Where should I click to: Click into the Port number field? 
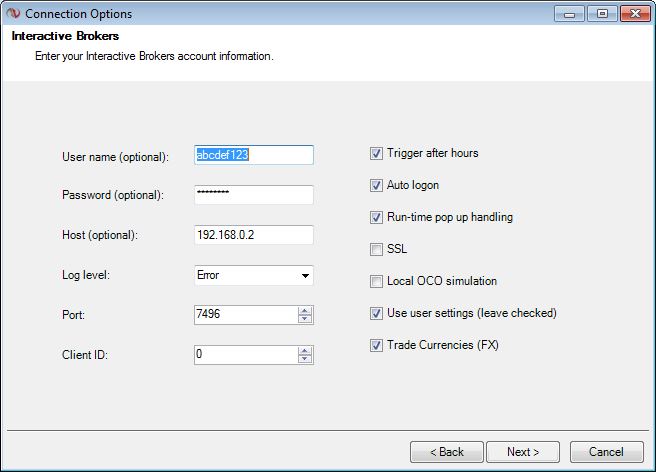pos(246,315)
